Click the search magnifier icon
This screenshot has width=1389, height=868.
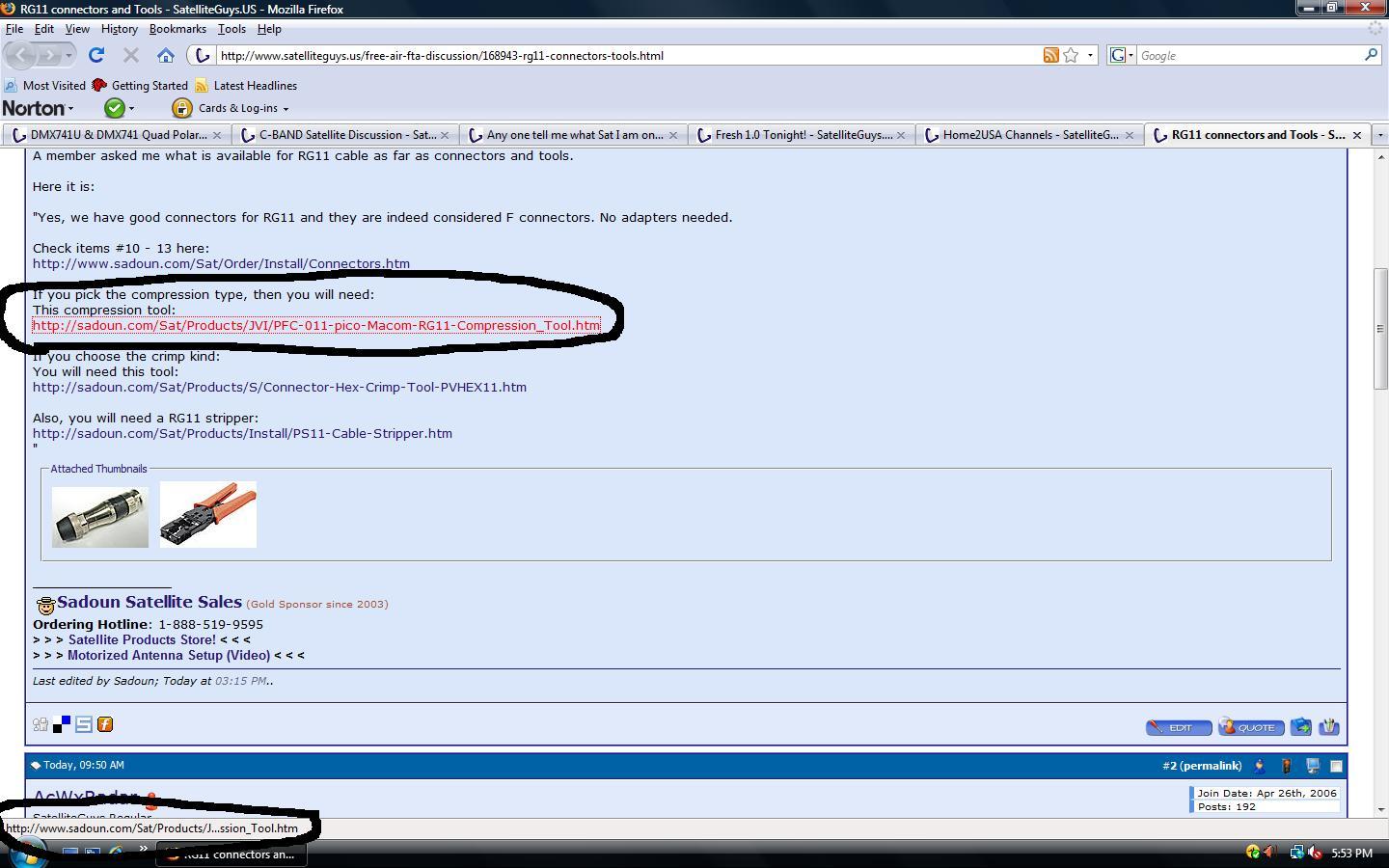point(1371,55)
